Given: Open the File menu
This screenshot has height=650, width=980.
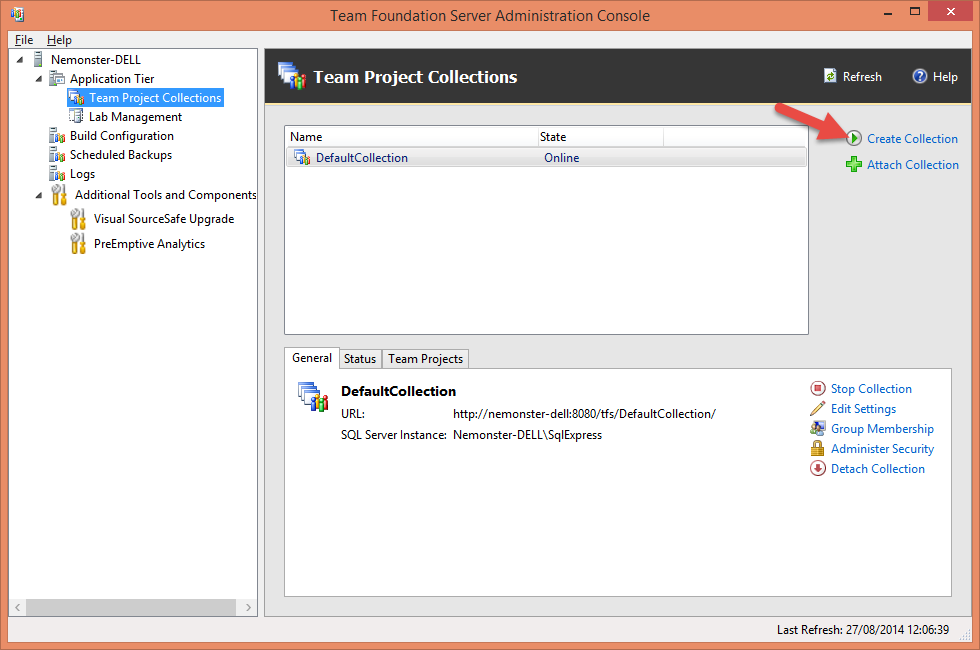Looking at the screenshot, I should (x=22, y=39).
